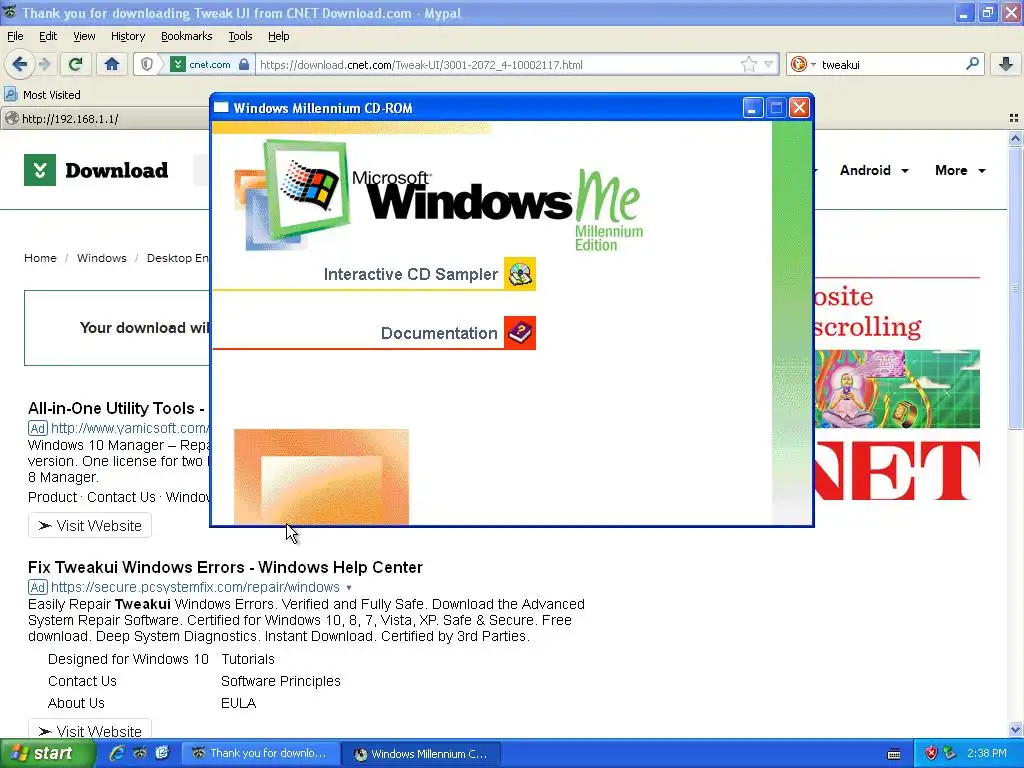The height and width of the screenshot is (768, 1024).
Task: Click the browser Forward arrow button
Action: pos(44,64)
